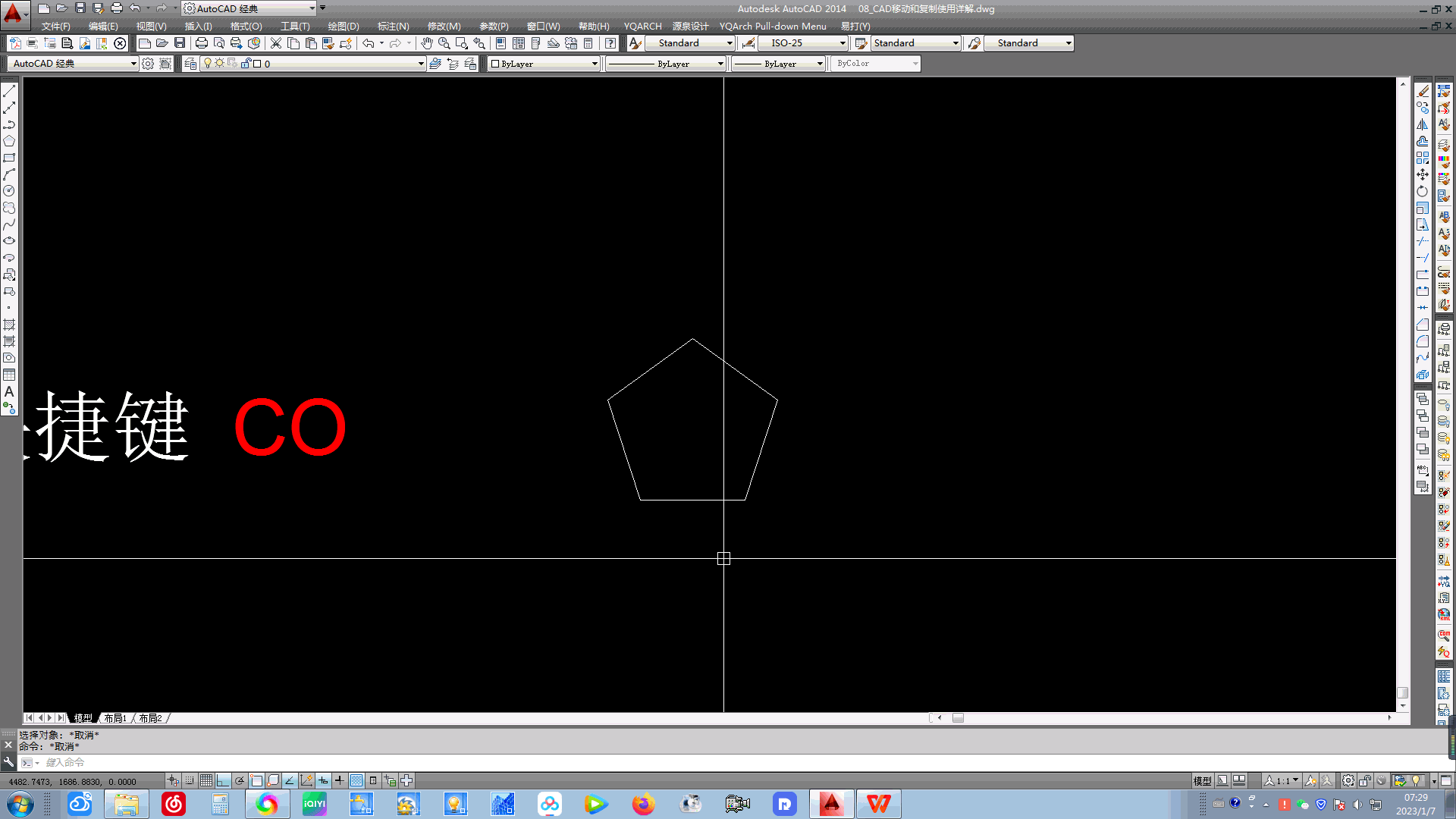Click the ByColor plot style box
The image size is (1456, 819).
coord(876,64)
